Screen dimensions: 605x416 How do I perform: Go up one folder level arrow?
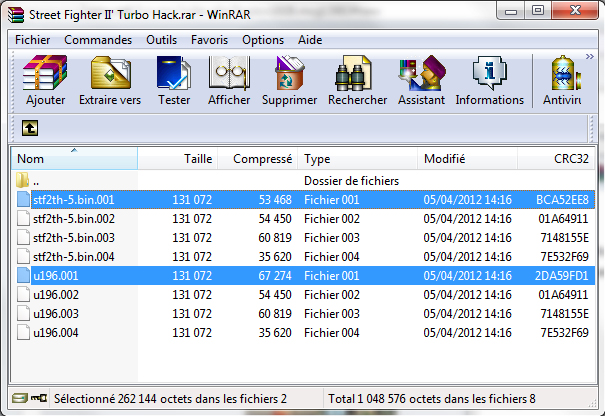tap(30, 128)
